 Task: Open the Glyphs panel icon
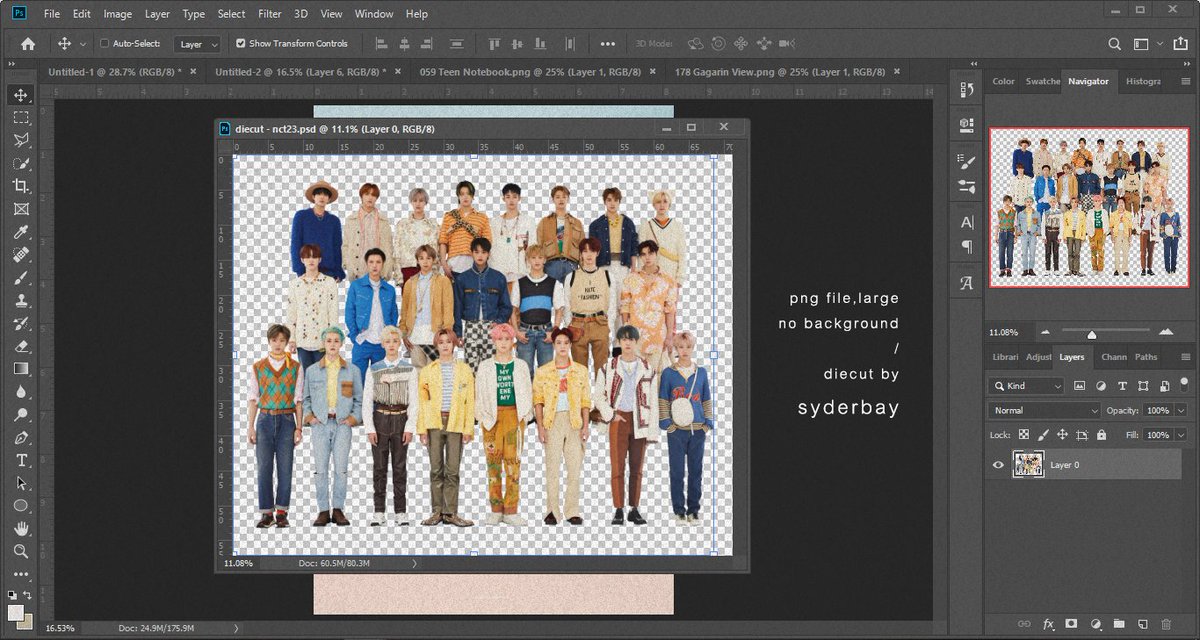(966, 283)
